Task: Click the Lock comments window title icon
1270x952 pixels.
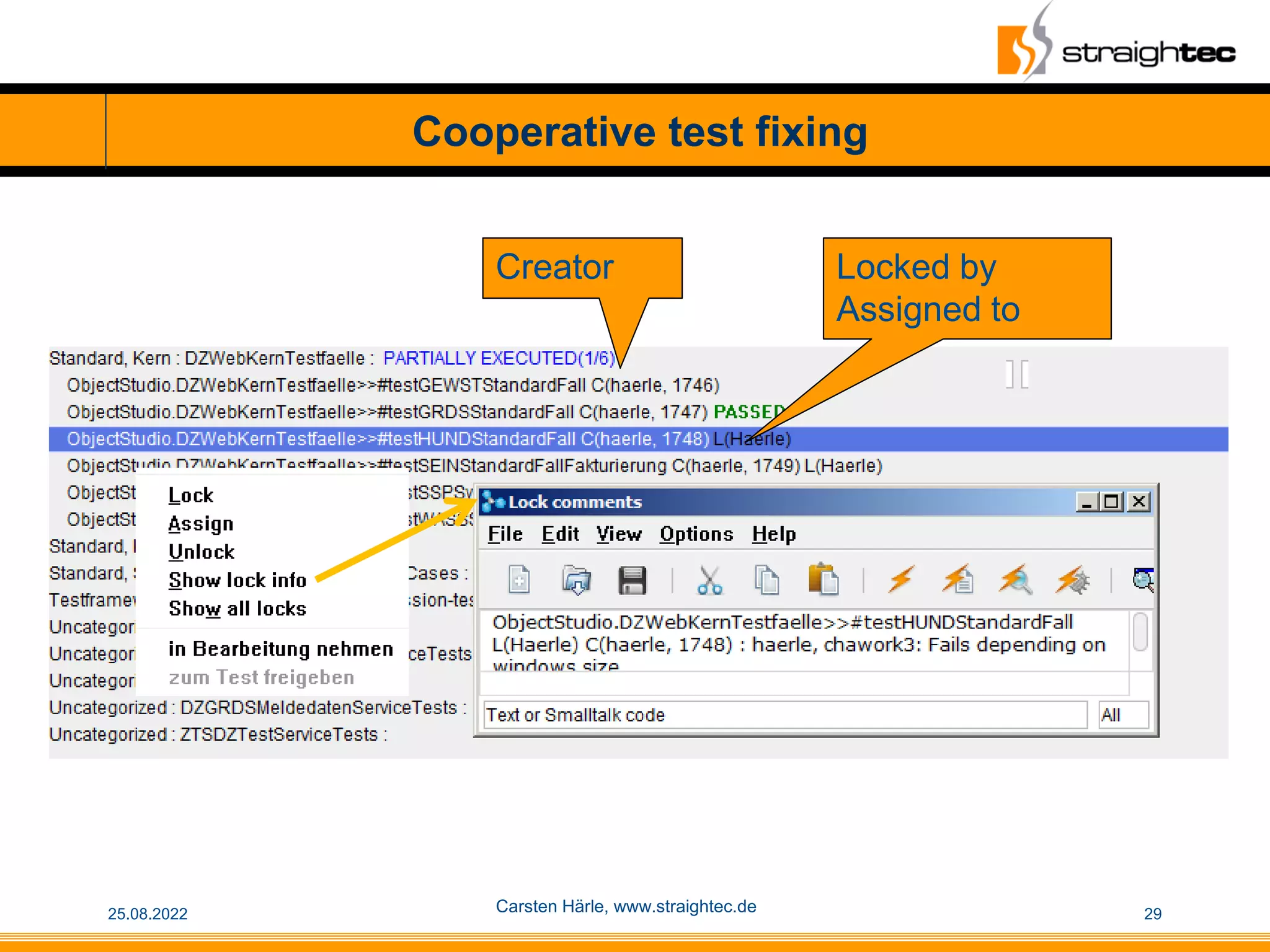Action: pos(494,501)
